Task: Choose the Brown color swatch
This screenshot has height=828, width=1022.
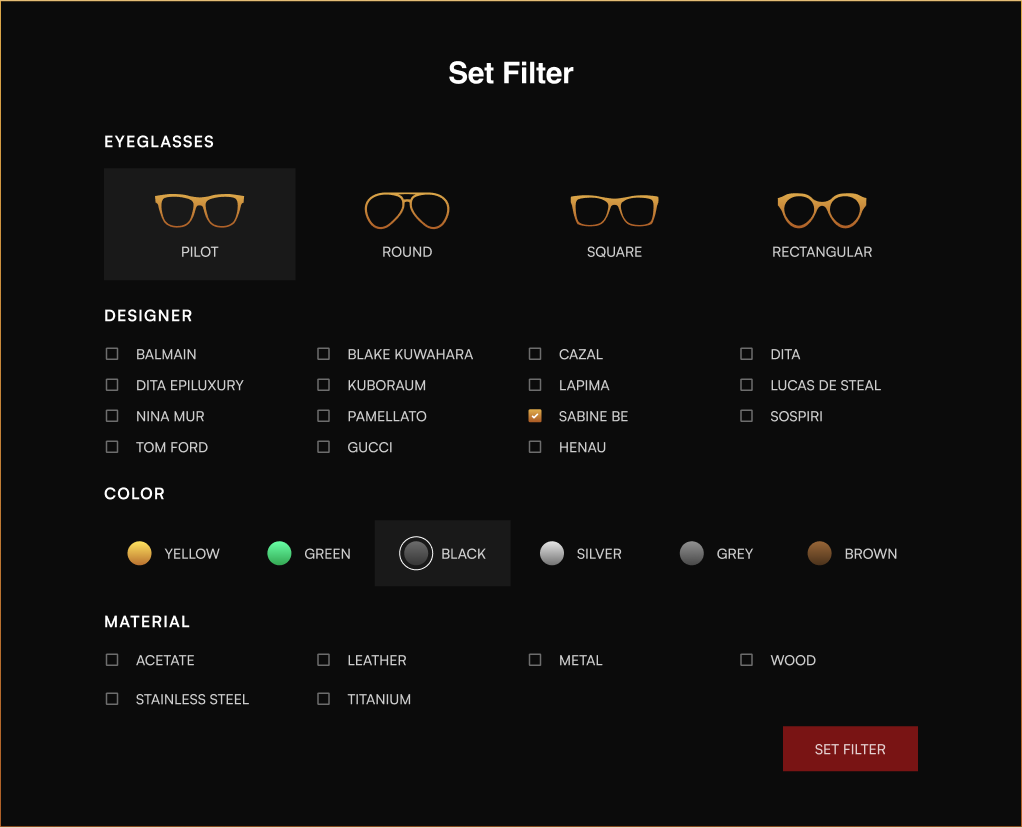Action: coord(819,554)
